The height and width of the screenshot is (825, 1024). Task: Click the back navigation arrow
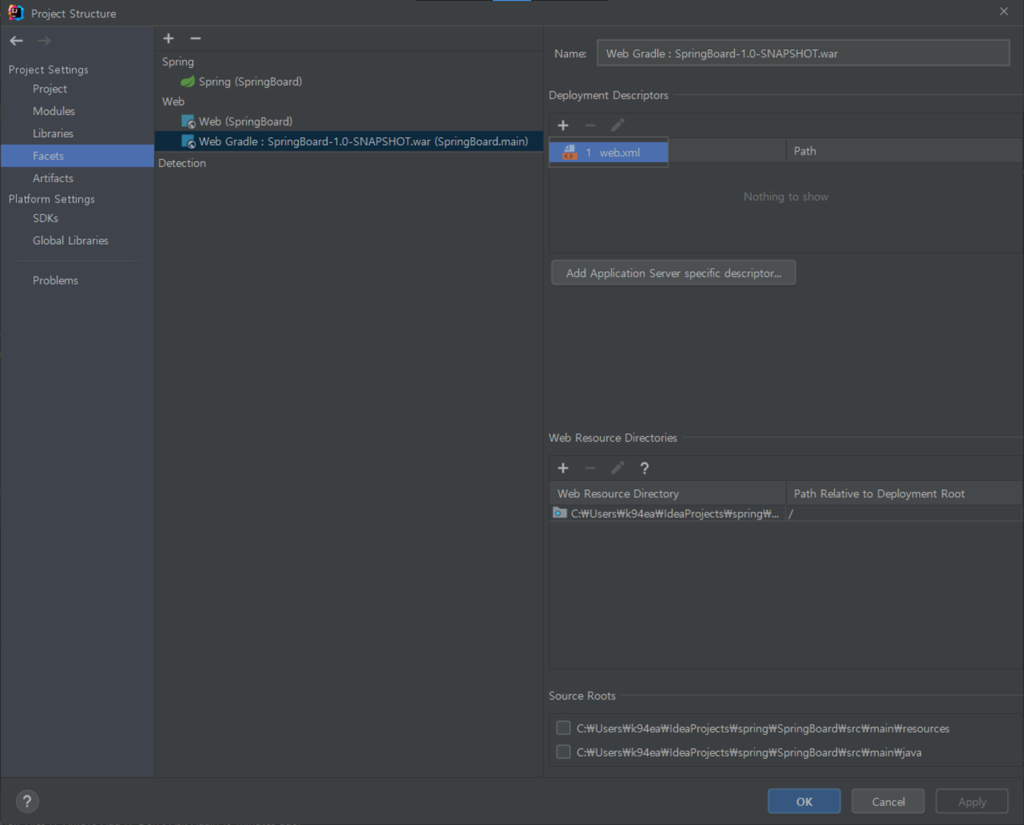(16, 41)
